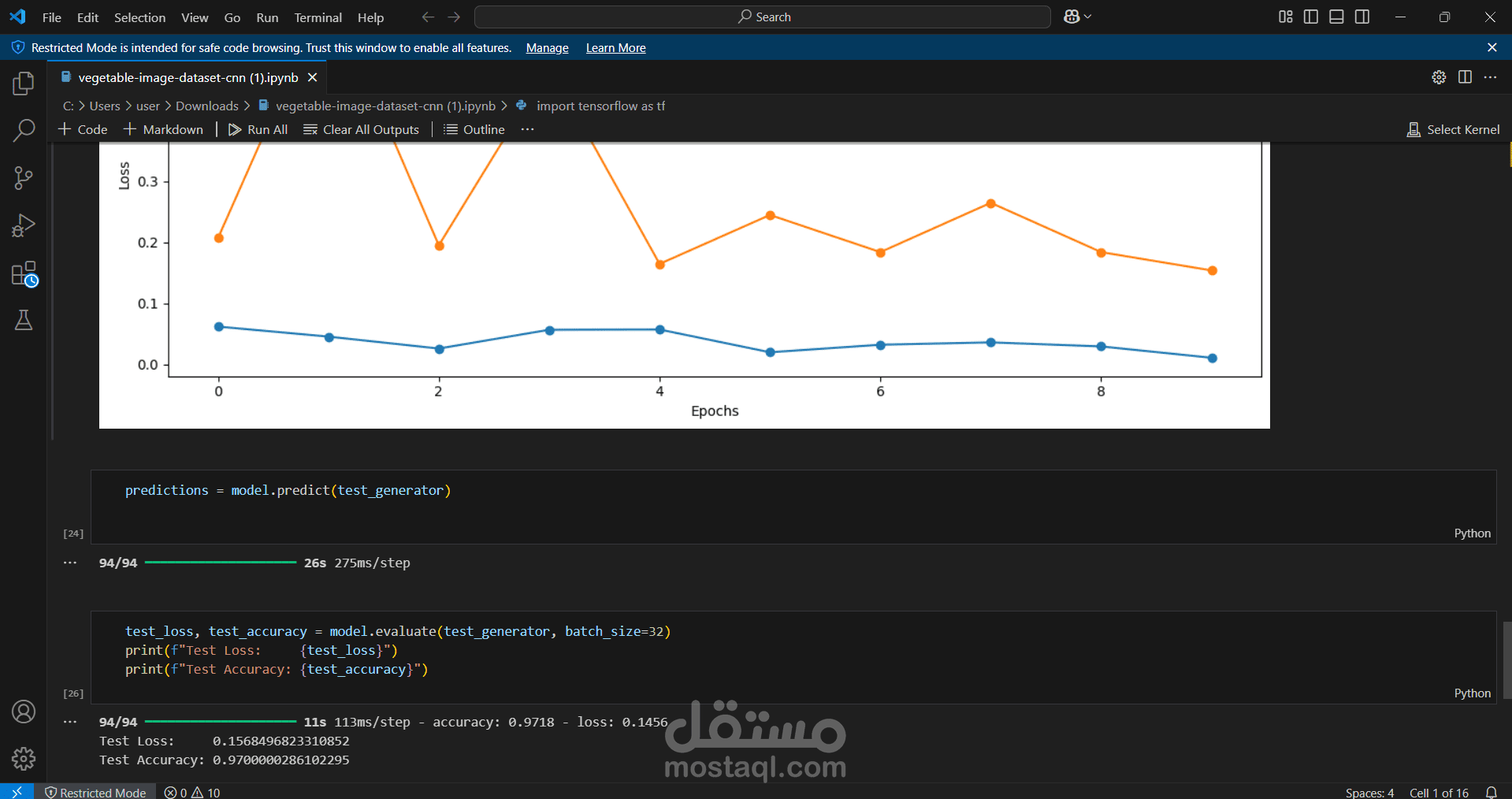Open the View menu

[x=195, y=17]
